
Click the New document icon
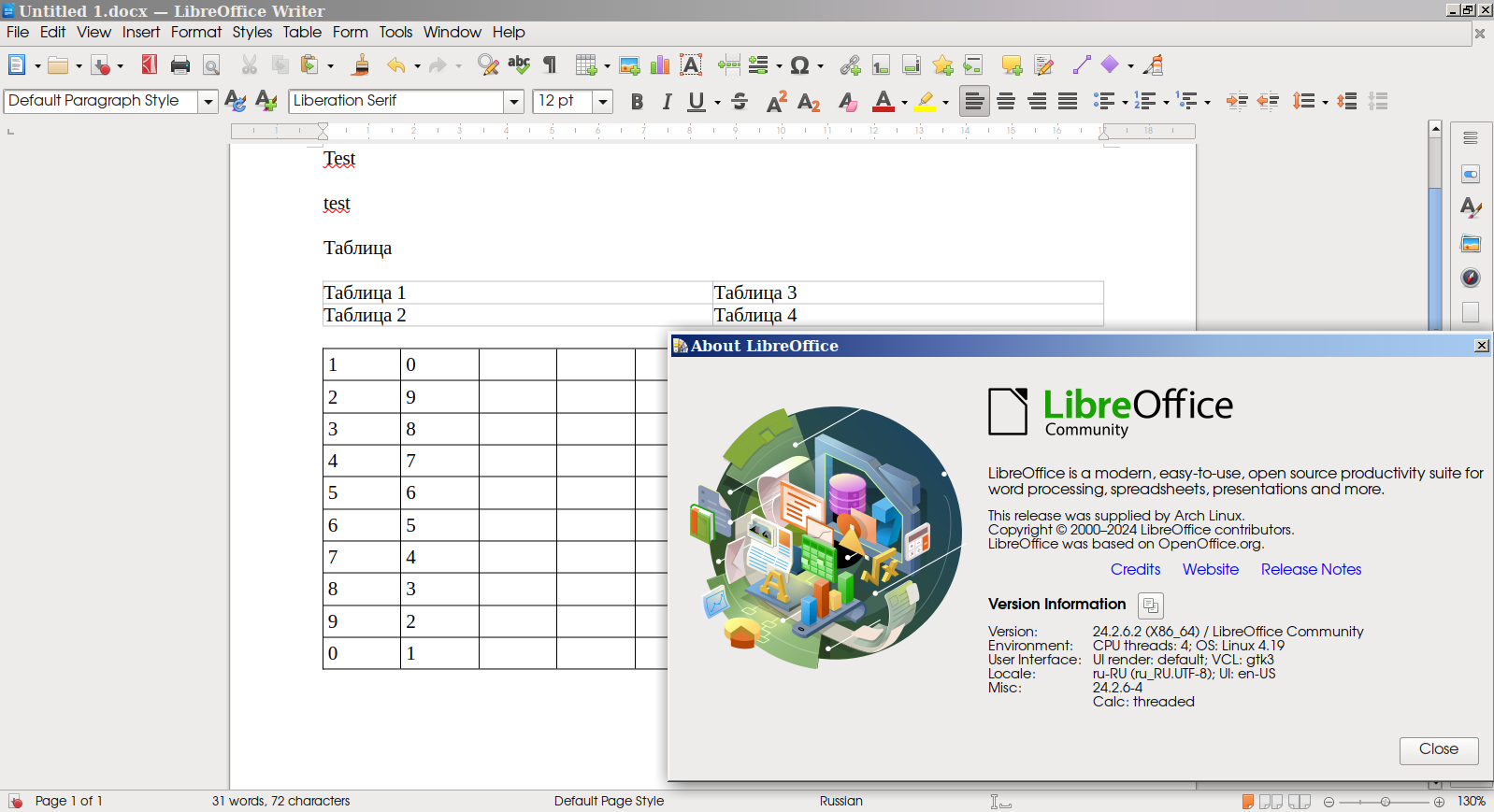click(x=16, y=65)
